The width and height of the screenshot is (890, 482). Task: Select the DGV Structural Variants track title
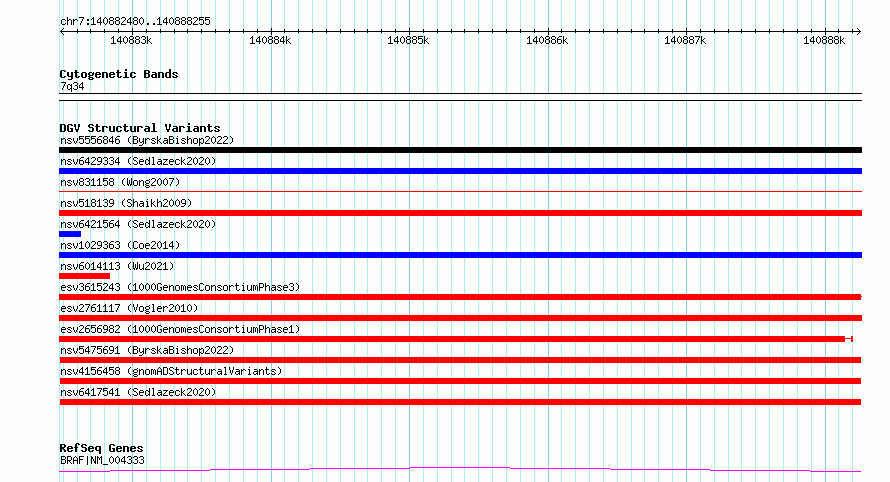[140, 128]
